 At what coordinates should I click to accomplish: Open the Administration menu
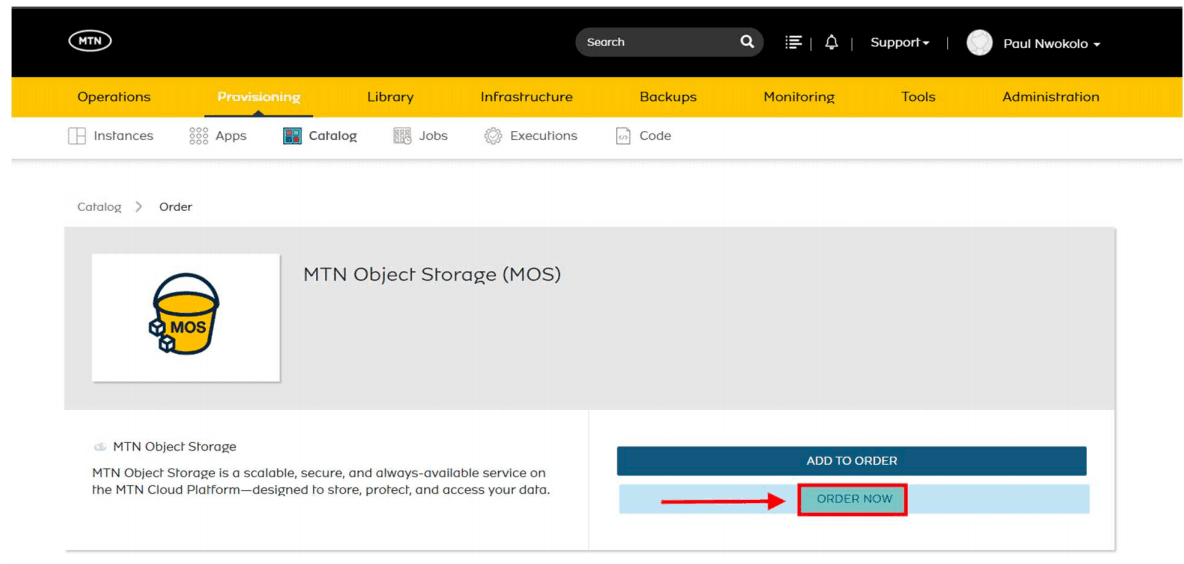pos(1051,97)
